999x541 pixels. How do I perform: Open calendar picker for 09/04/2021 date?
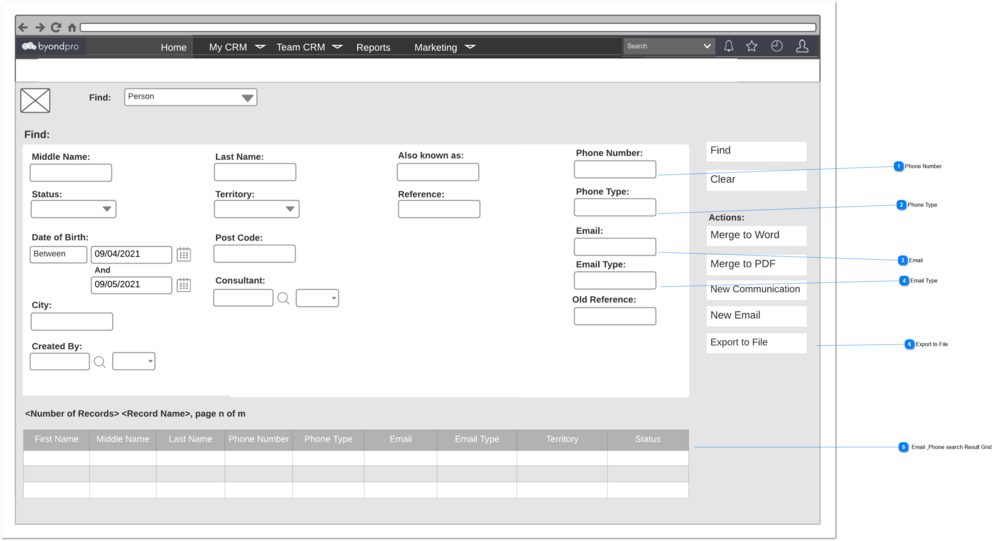tap(183, 254)
